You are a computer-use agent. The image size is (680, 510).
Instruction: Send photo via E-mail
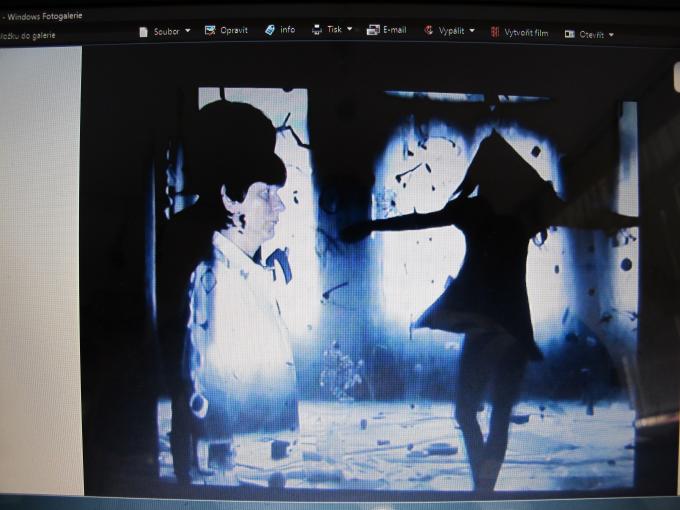[395, 30]
